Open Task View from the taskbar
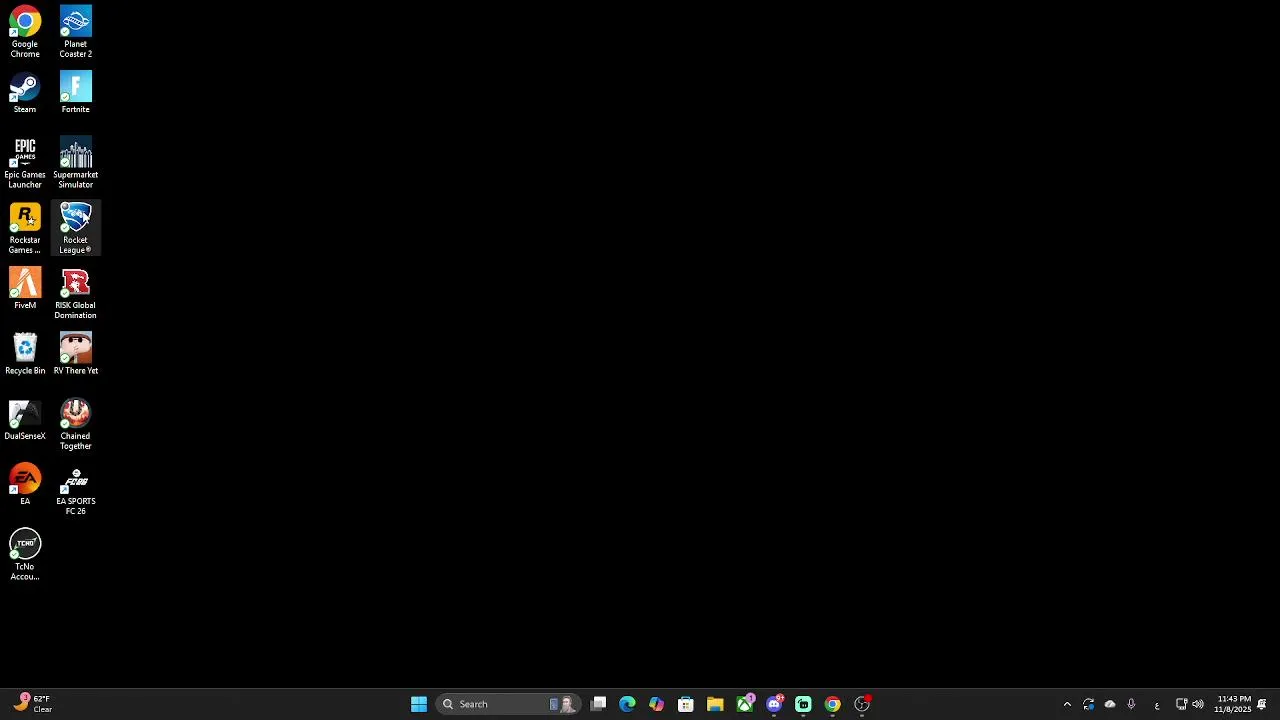Screen dimensions: 1280x720 coord(598,704)
